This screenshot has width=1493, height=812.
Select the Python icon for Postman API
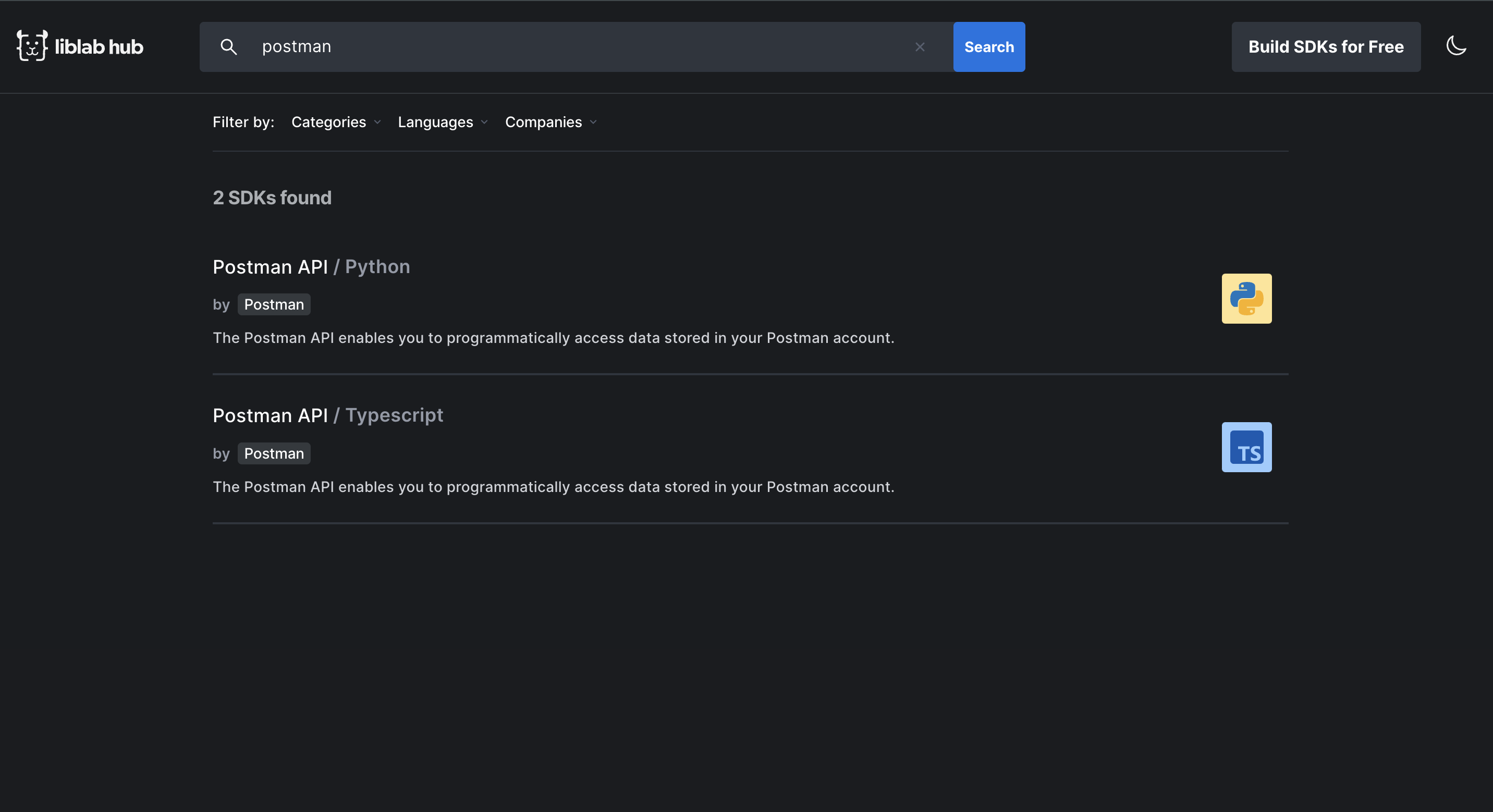point(1246,299)
